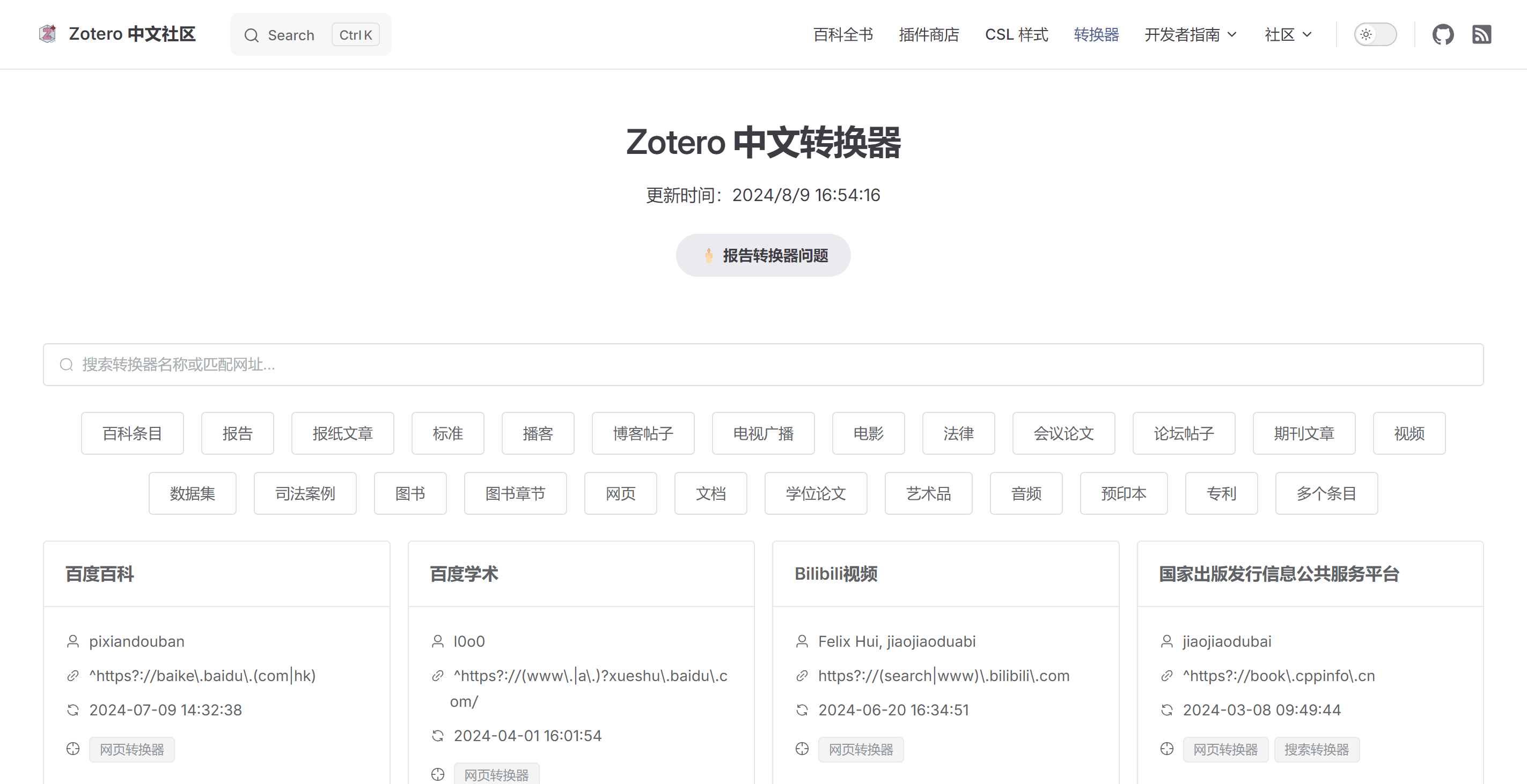Open the Bilibili视频 translator card title
The image size is (1527, 784).
[x=836, y=574]
